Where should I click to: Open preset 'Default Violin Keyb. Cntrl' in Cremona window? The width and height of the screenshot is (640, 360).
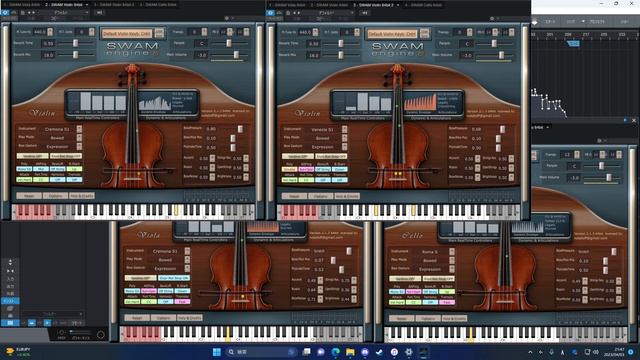[x=127, y=33]
